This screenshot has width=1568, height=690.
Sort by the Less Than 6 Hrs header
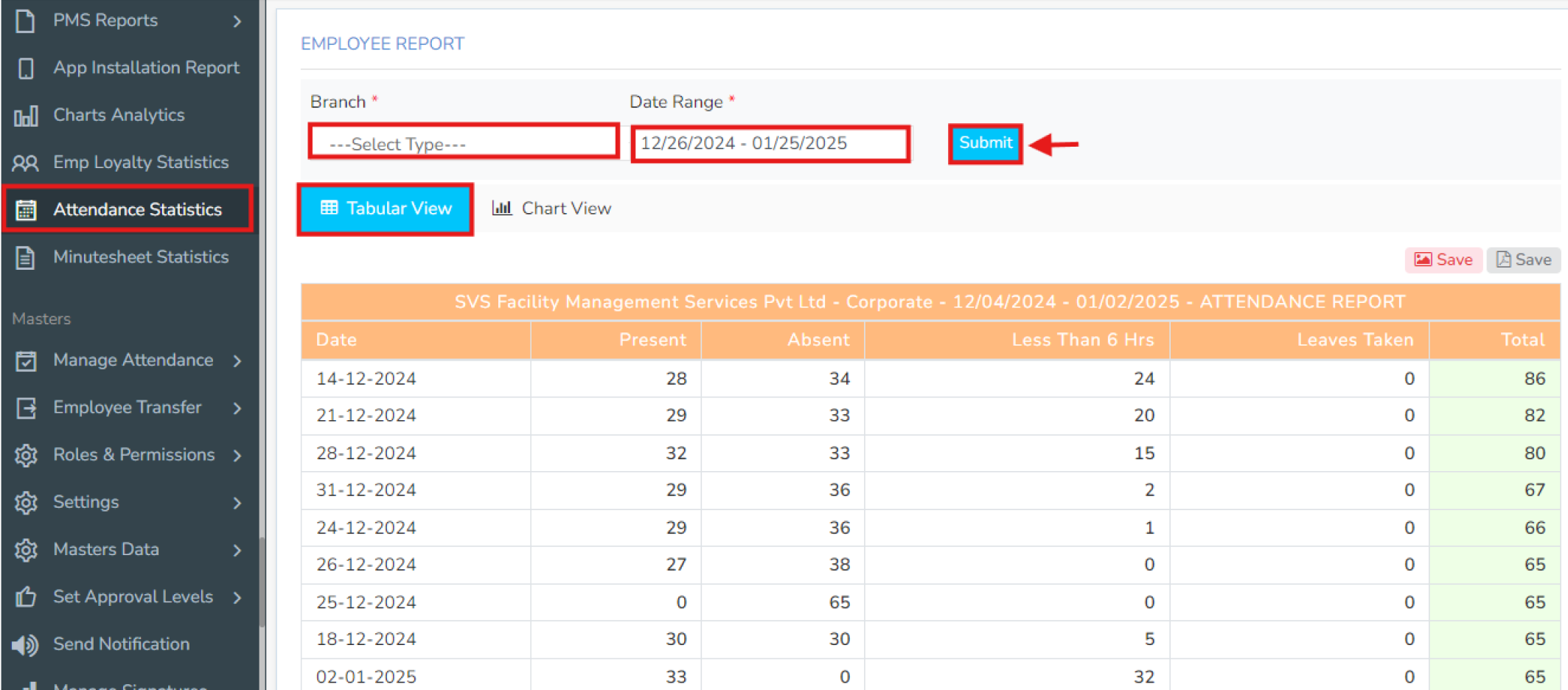[1017, 340]
